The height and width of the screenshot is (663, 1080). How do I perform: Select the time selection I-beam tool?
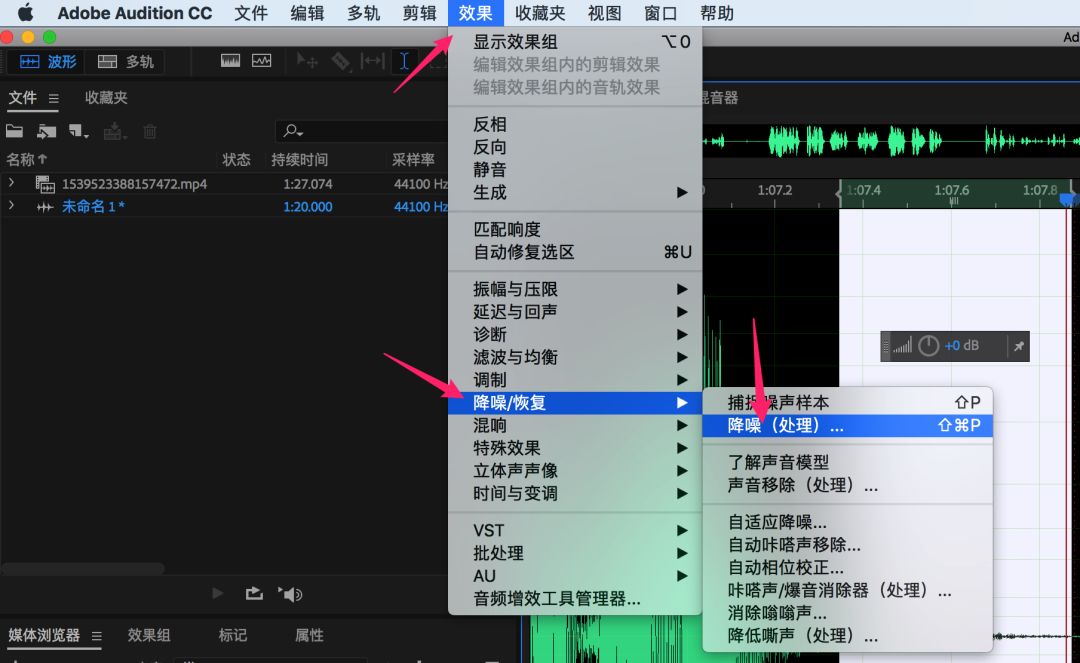click(404, 60)
